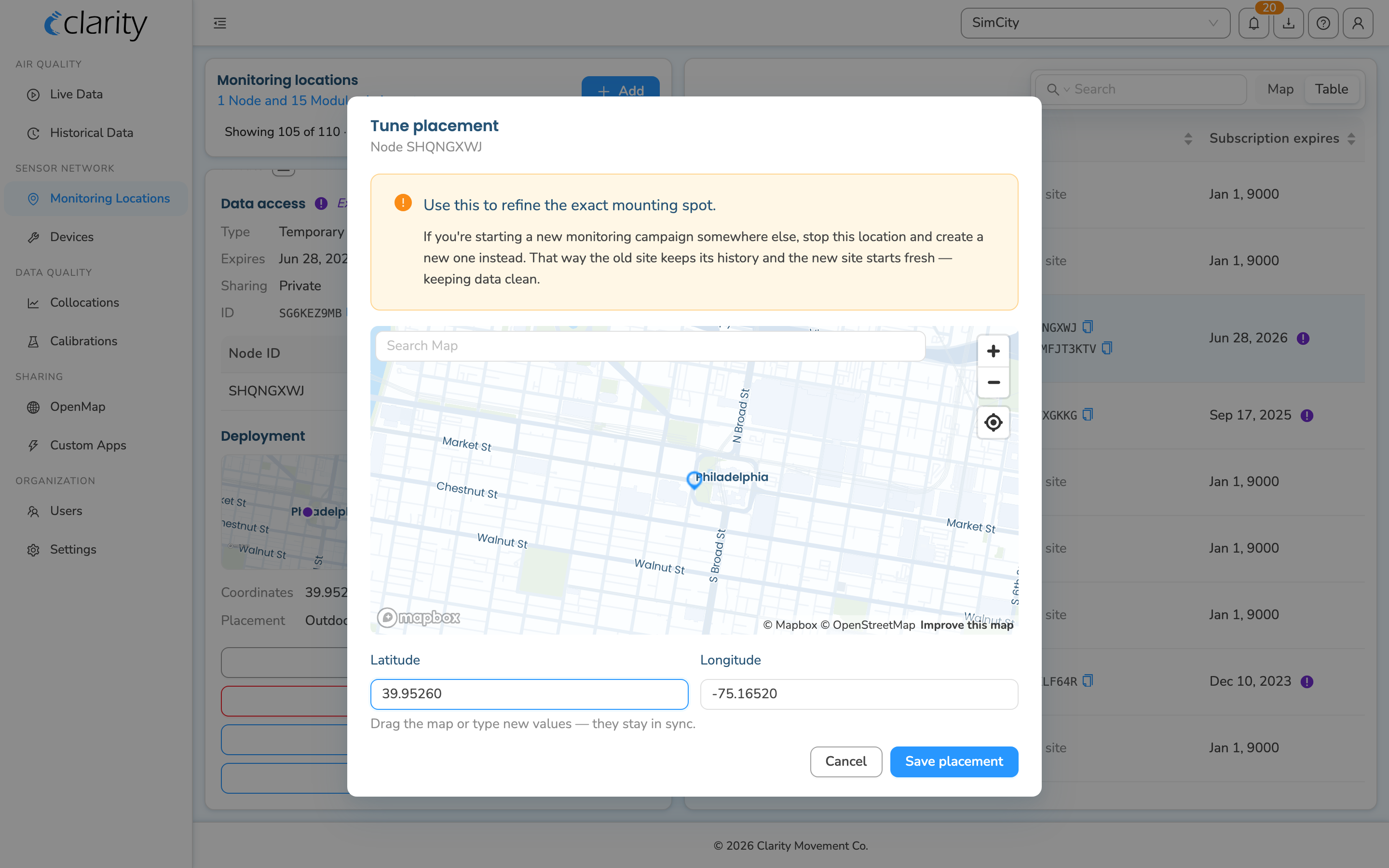The width and height of the screenshot is (1389, 868).
Task: Zoom out on the placement map
Action: point(993,382)
